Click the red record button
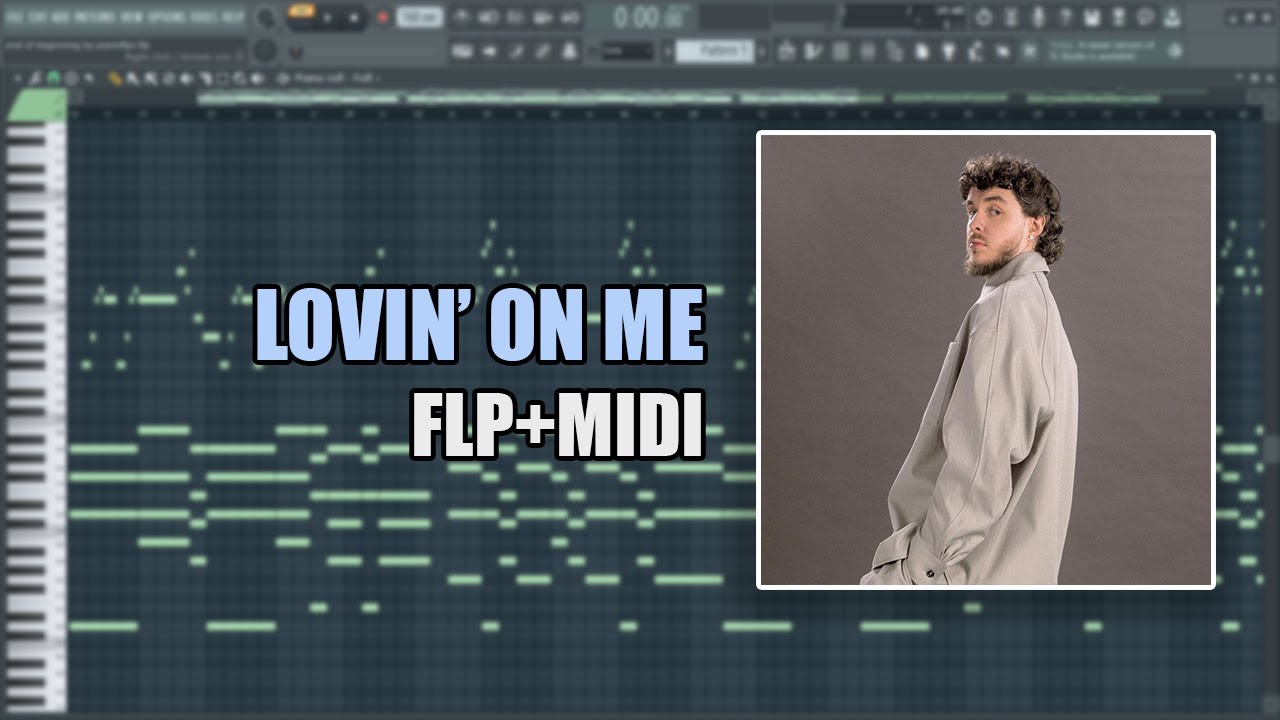Viewport: 1280px width, 720px height. tap(383, 18)
